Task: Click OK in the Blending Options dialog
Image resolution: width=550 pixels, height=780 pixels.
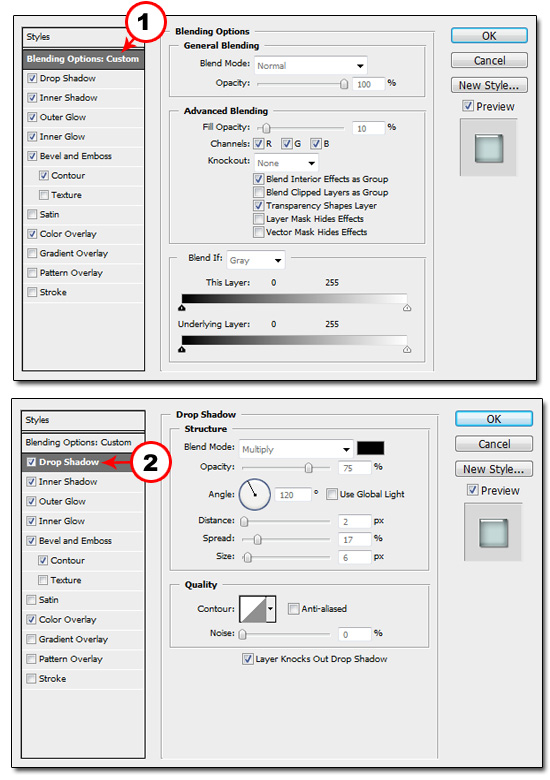Action: pos(489,36)
